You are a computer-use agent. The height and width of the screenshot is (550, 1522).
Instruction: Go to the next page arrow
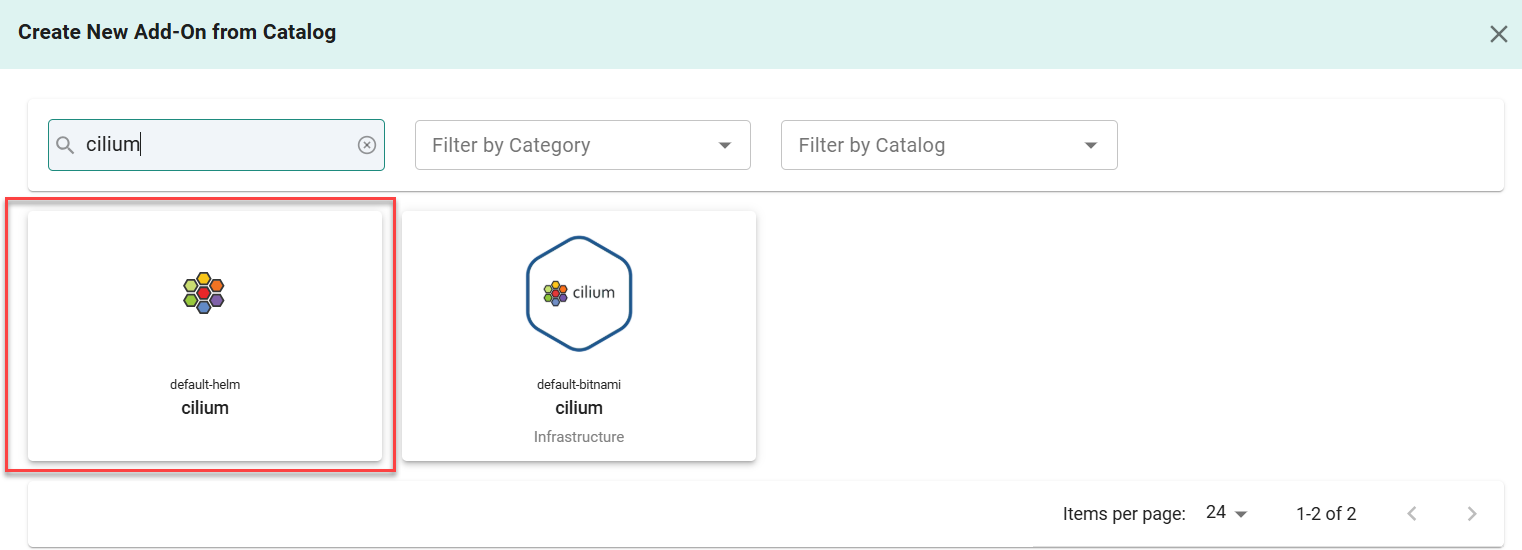1471,514
